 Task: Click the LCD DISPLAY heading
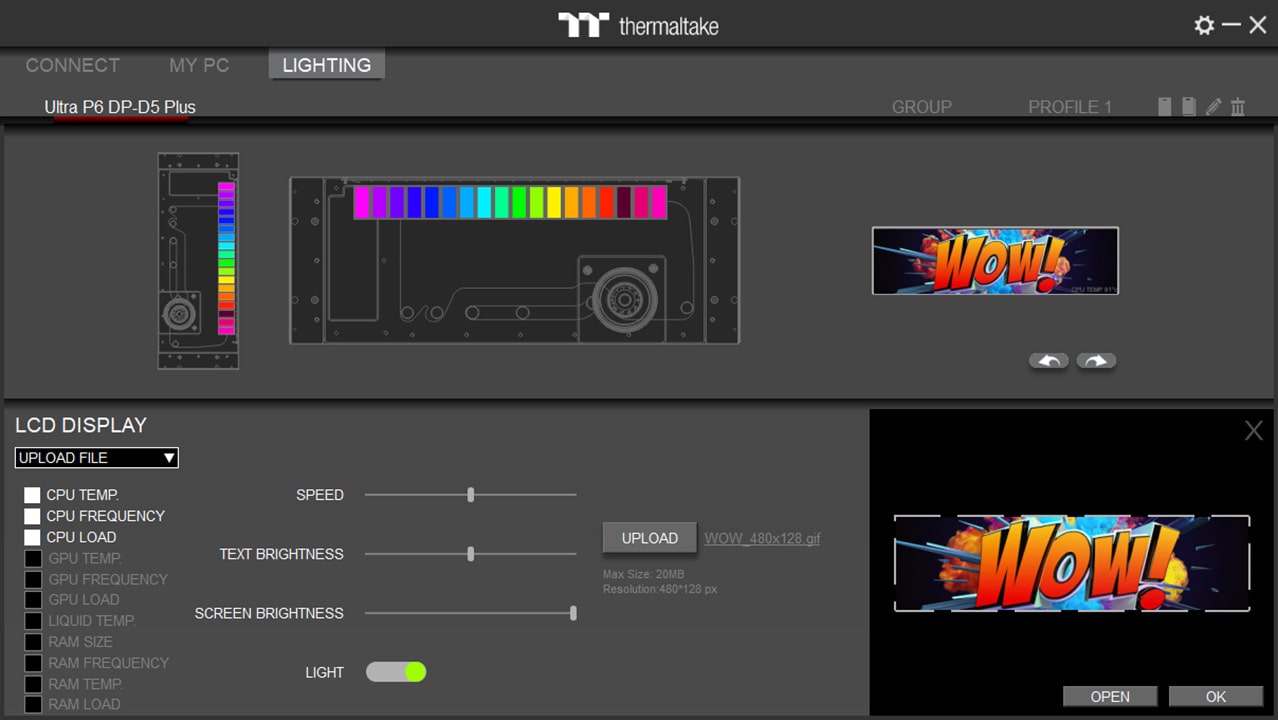click(x=81, y=425)
